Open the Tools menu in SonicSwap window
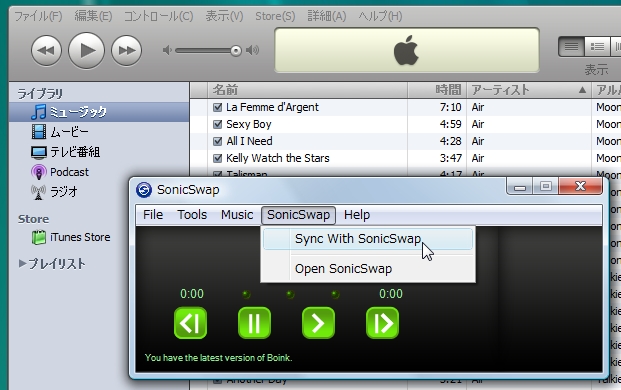 coord(192,215)
